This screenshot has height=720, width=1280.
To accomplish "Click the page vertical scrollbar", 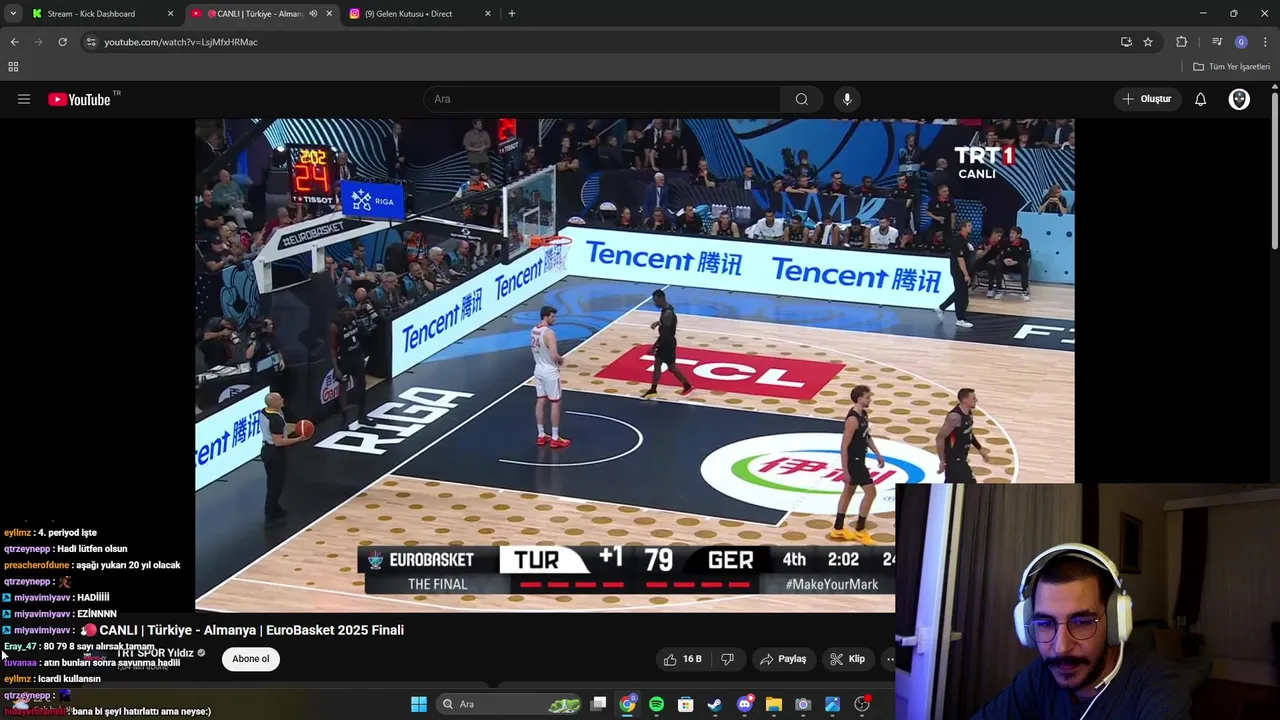I will 1275,170.
